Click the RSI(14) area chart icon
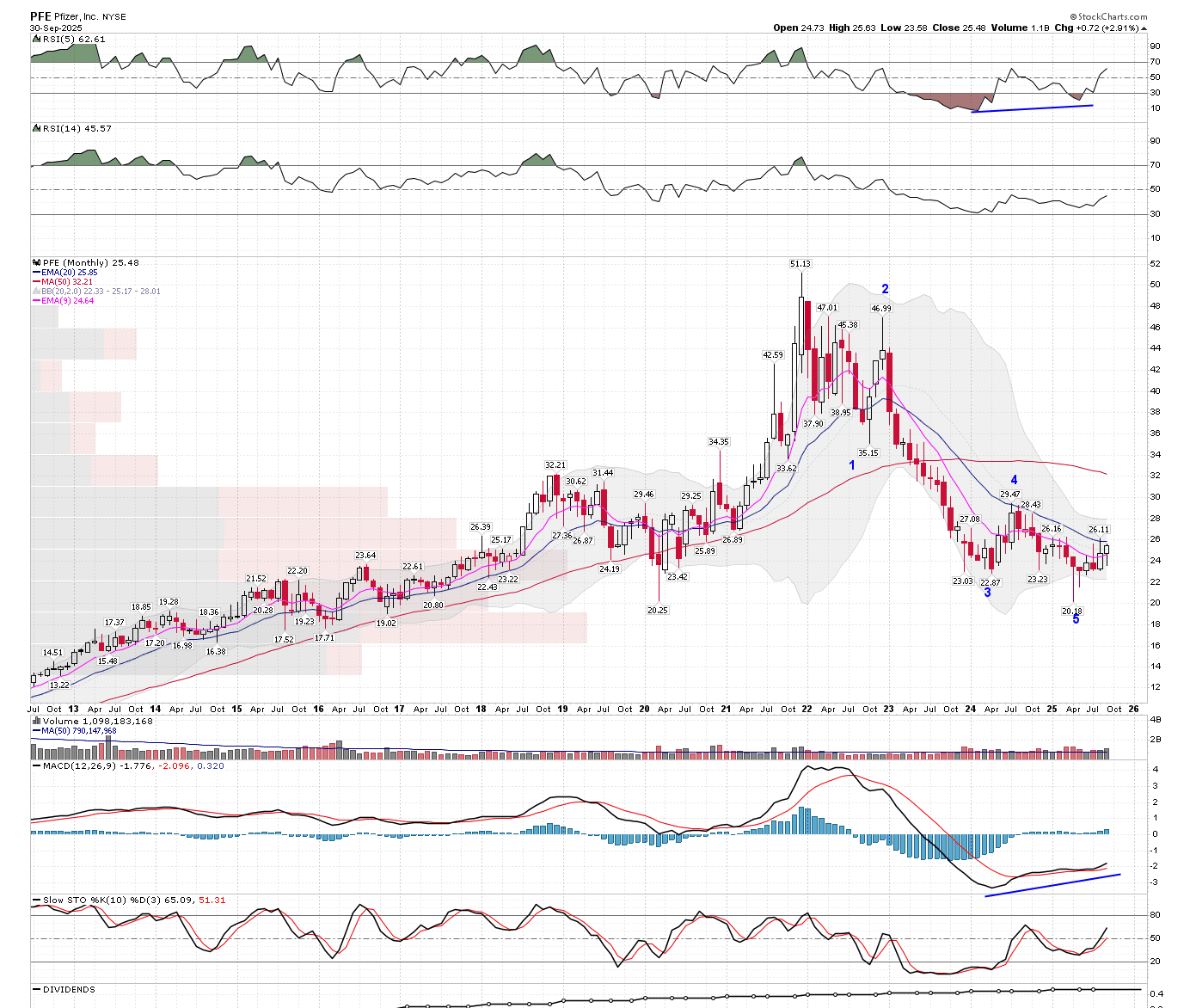The height and width of the screenshot is (1008, 1190). 35,129
